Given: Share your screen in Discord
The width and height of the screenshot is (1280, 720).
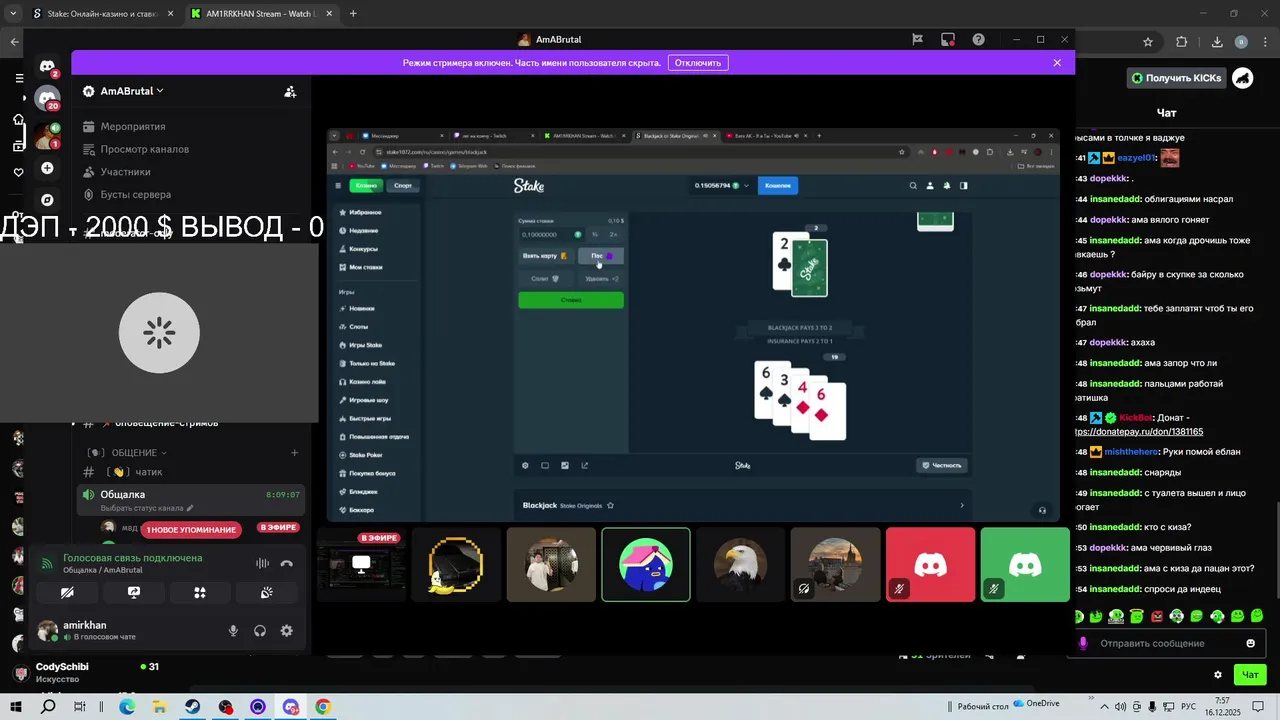Looking at the screenshot, I should click(x=134, y=593).
